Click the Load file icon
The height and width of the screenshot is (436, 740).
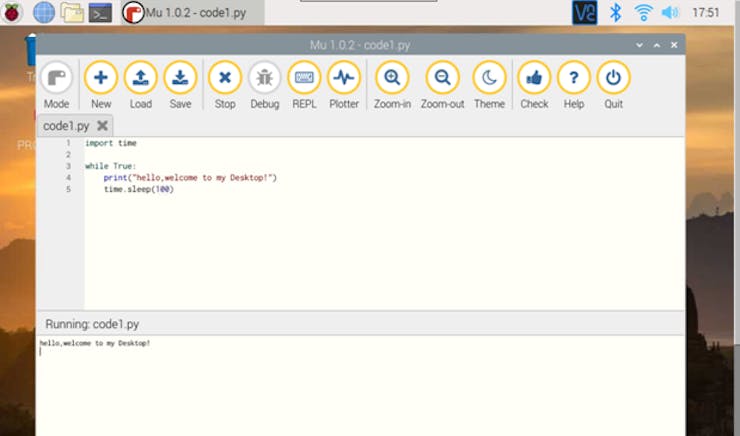point(141,78)
